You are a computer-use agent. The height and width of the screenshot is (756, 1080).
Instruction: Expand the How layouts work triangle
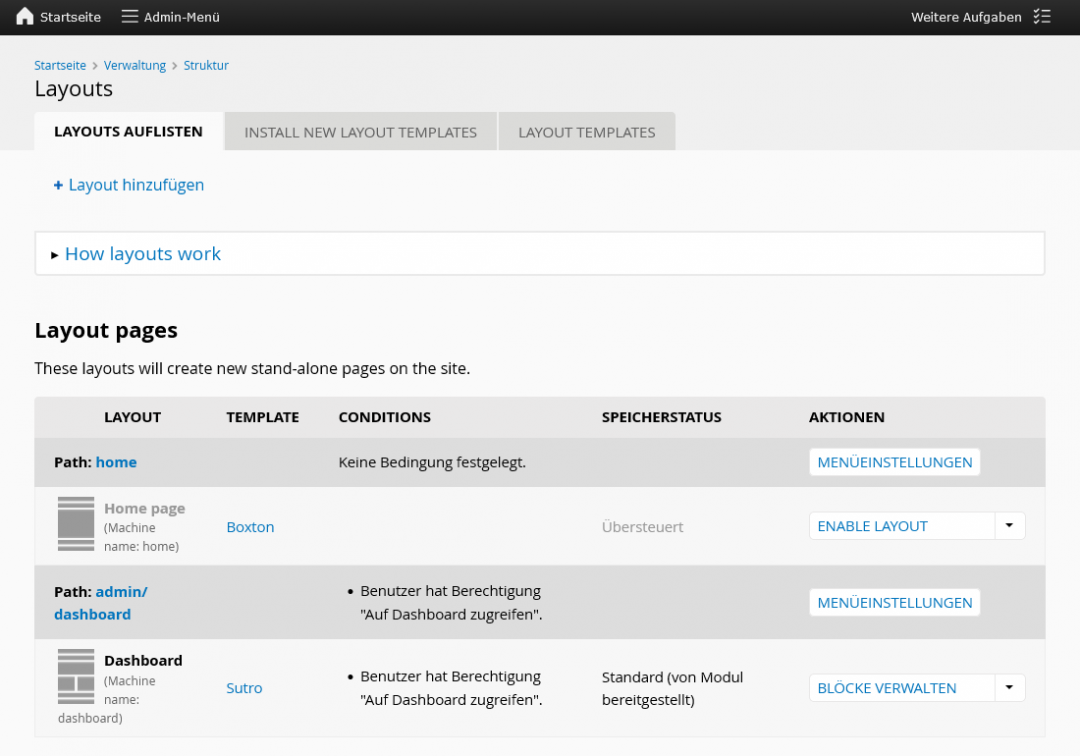click(x=54, y=255)
